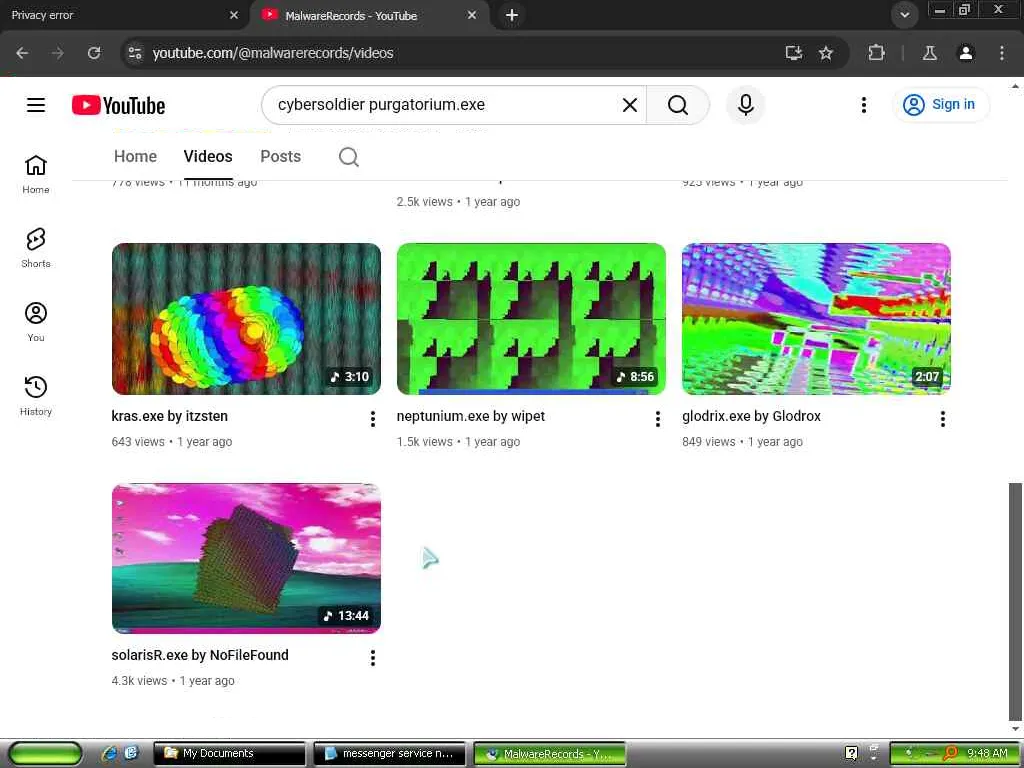Install app icon in address bar
Screen dimensions: 1024x768
[793, 53]
